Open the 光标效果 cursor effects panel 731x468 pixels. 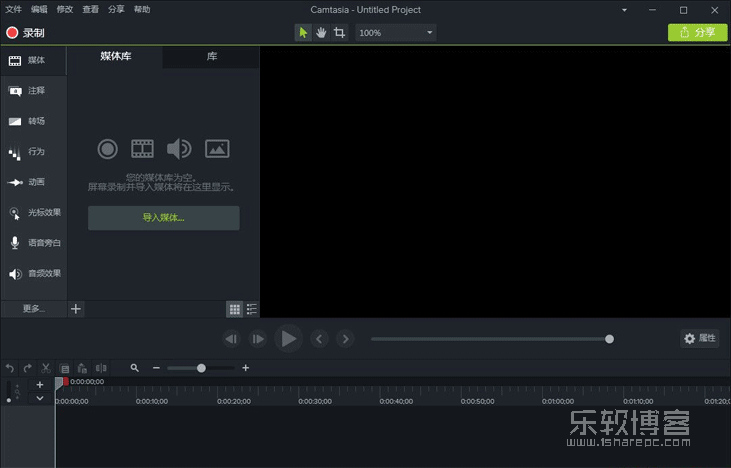click(x=34, y=213)
